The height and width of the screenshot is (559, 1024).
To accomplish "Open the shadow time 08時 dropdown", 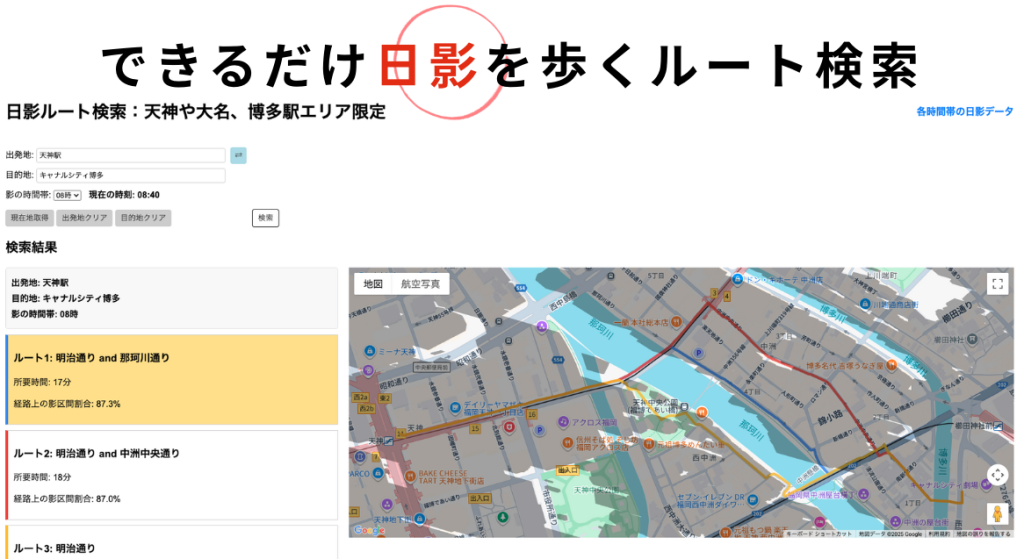I will (67, 195).
